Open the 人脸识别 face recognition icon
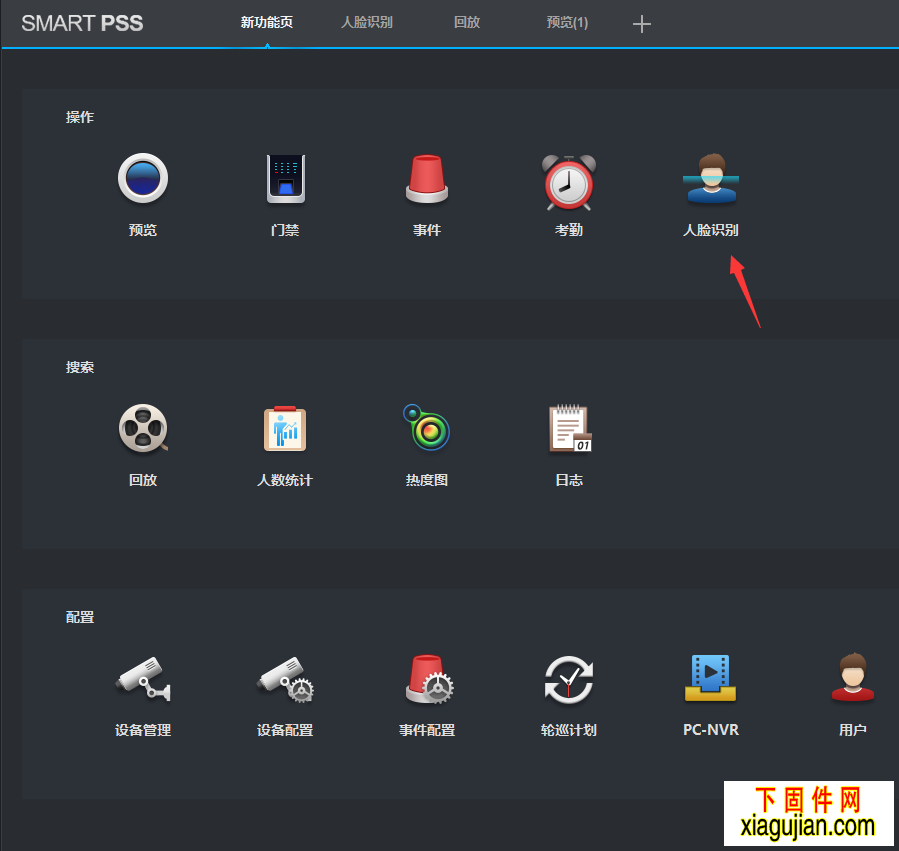Viewport: 899px width, 851px height. coord(711,178)
